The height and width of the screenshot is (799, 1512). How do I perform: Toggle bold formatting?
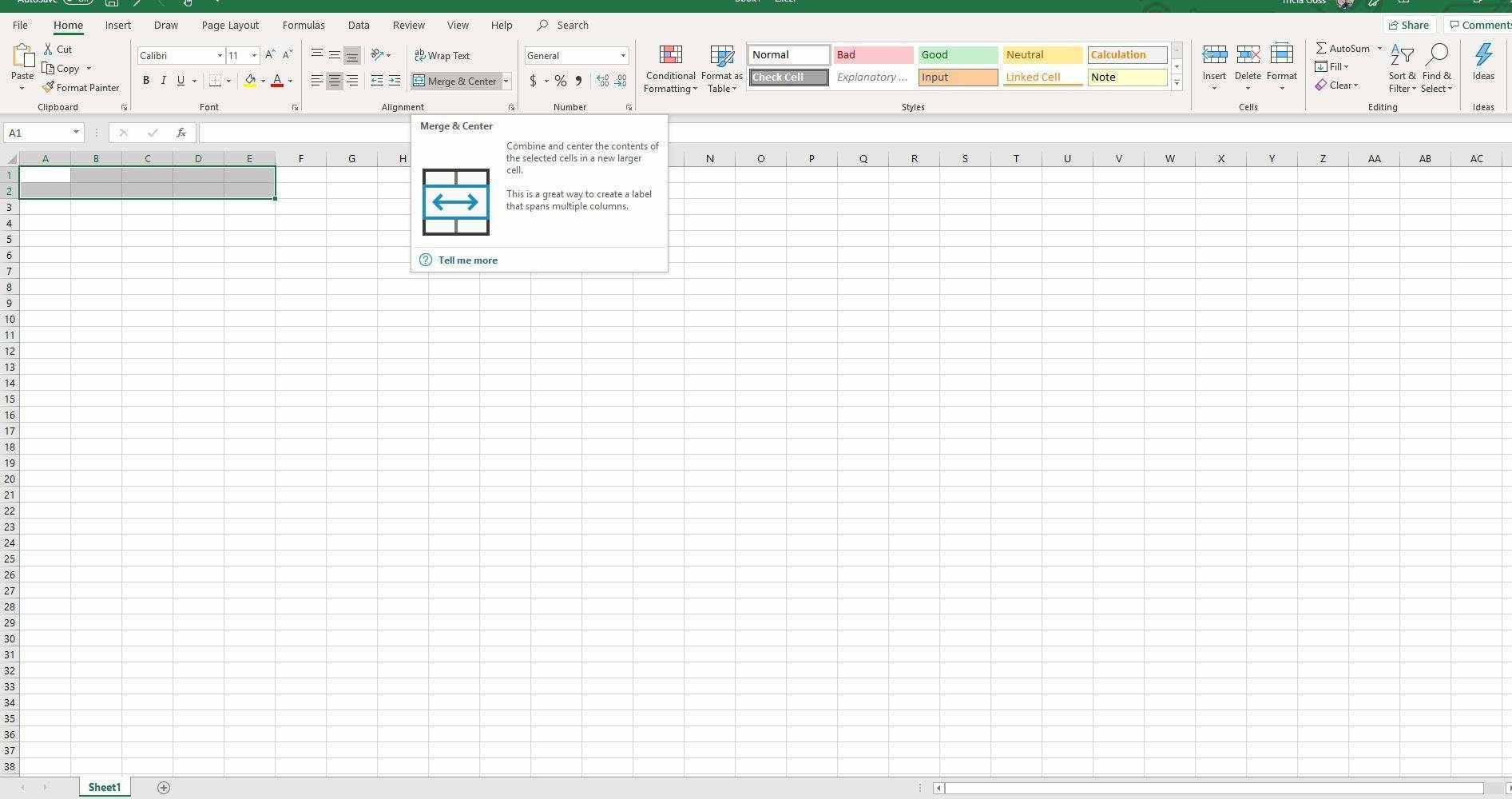point(146,81)
